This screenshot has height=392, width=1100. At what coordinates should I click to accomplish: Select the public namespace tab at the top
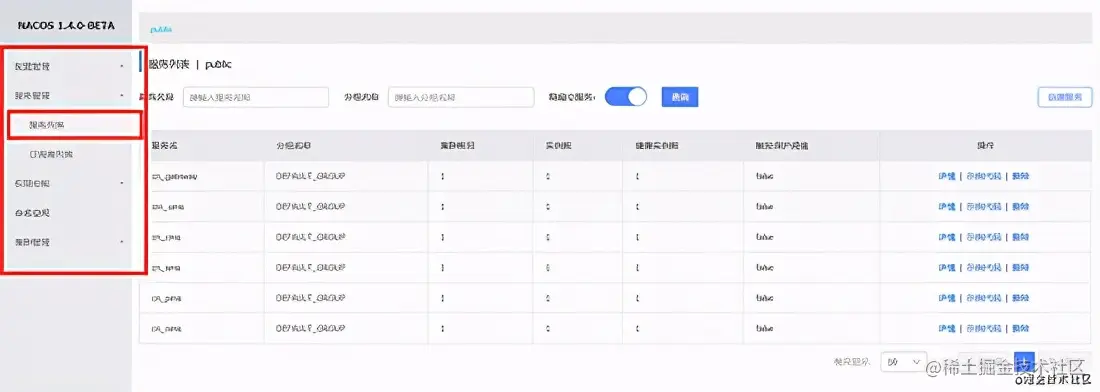[x=161, y=29]
